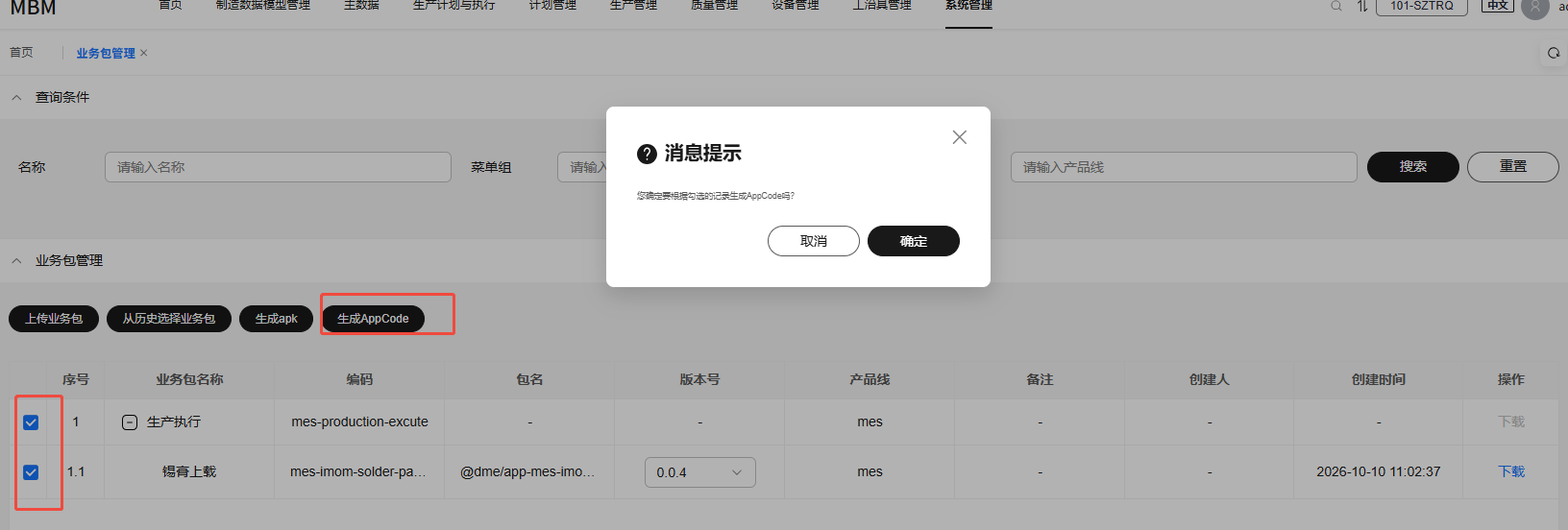
Task: Collapse the 查询条件 section
Action: click(x=16, y=97)
